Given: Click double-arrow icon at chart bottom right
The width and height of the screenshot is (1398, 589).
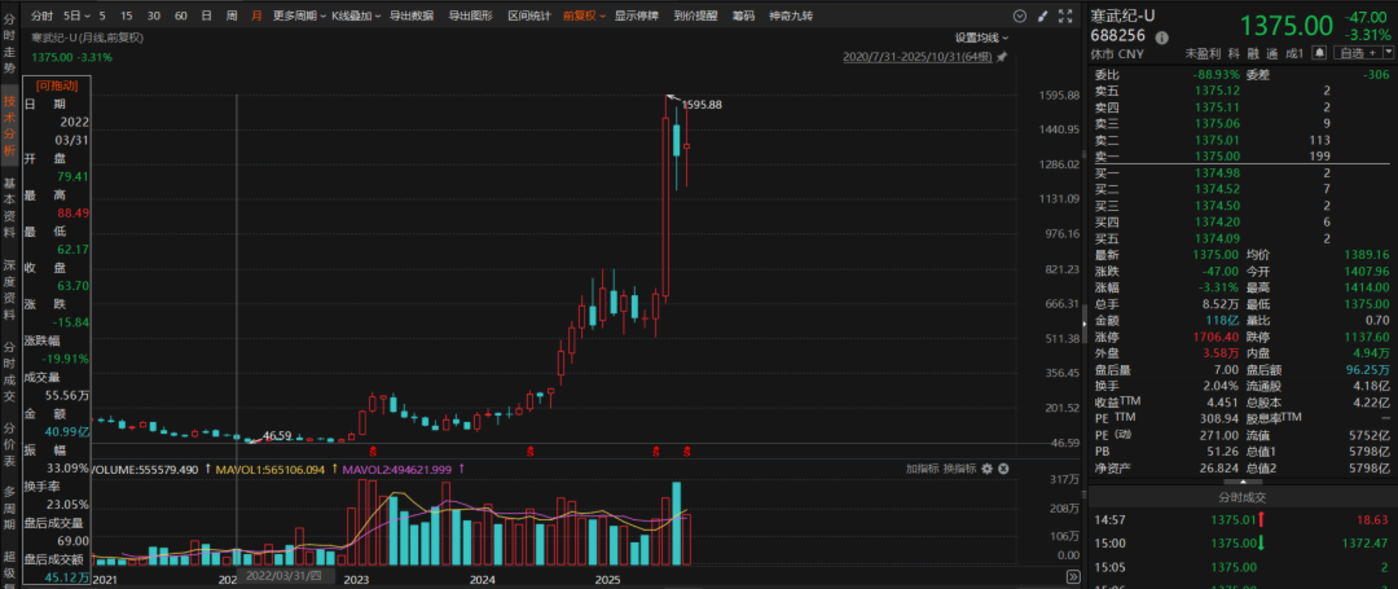Looking at the screenshot, I should 1073,577.
